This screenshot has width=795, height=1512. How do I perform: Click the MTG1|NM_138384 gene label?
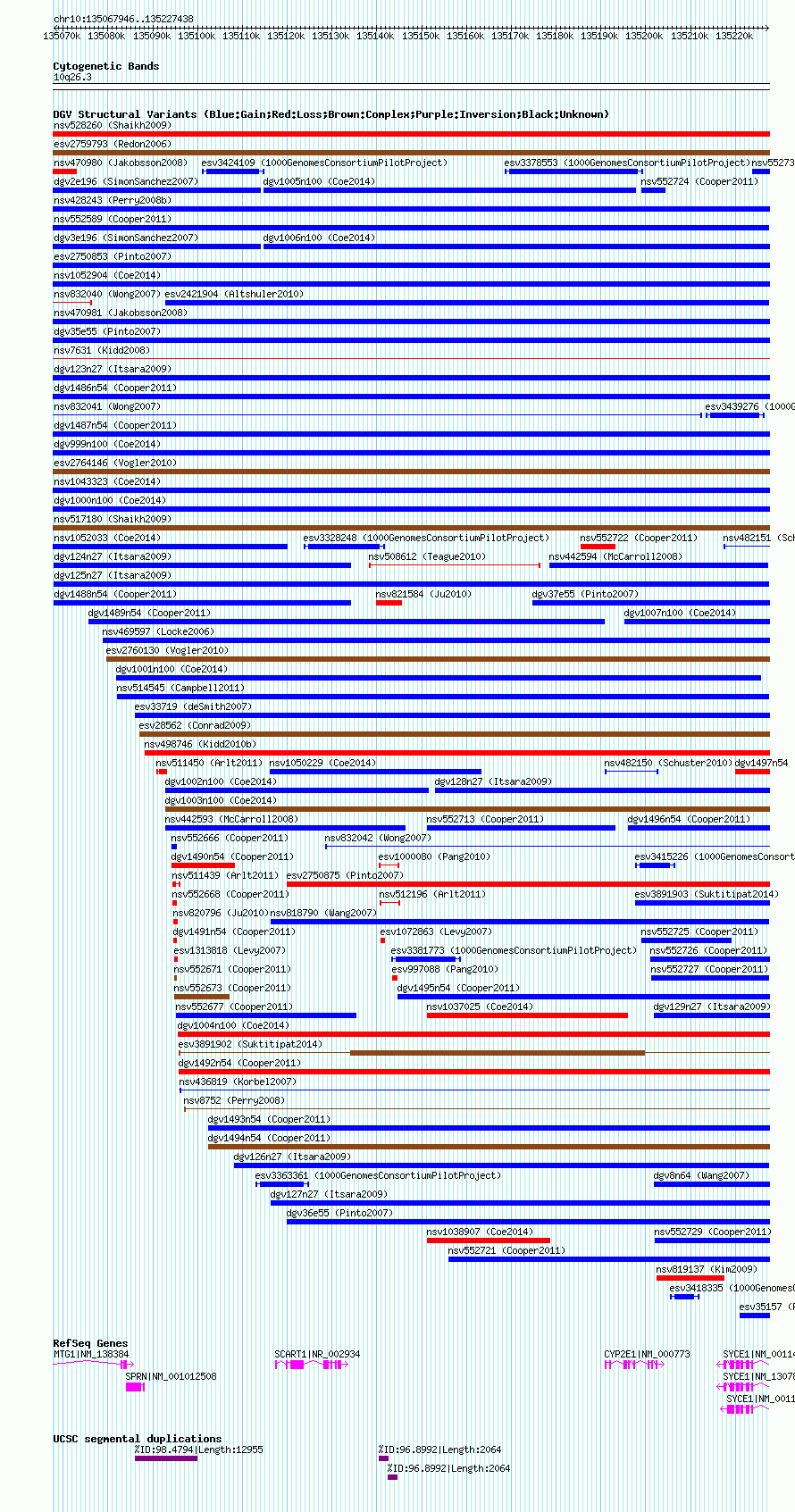(x=91, y=1354)
